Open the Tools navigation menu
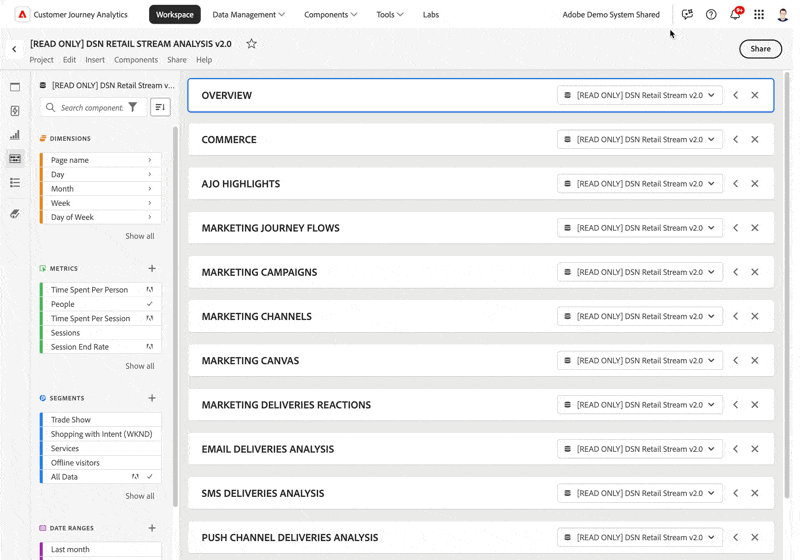 pyautogui.click(x=390, y=15)
